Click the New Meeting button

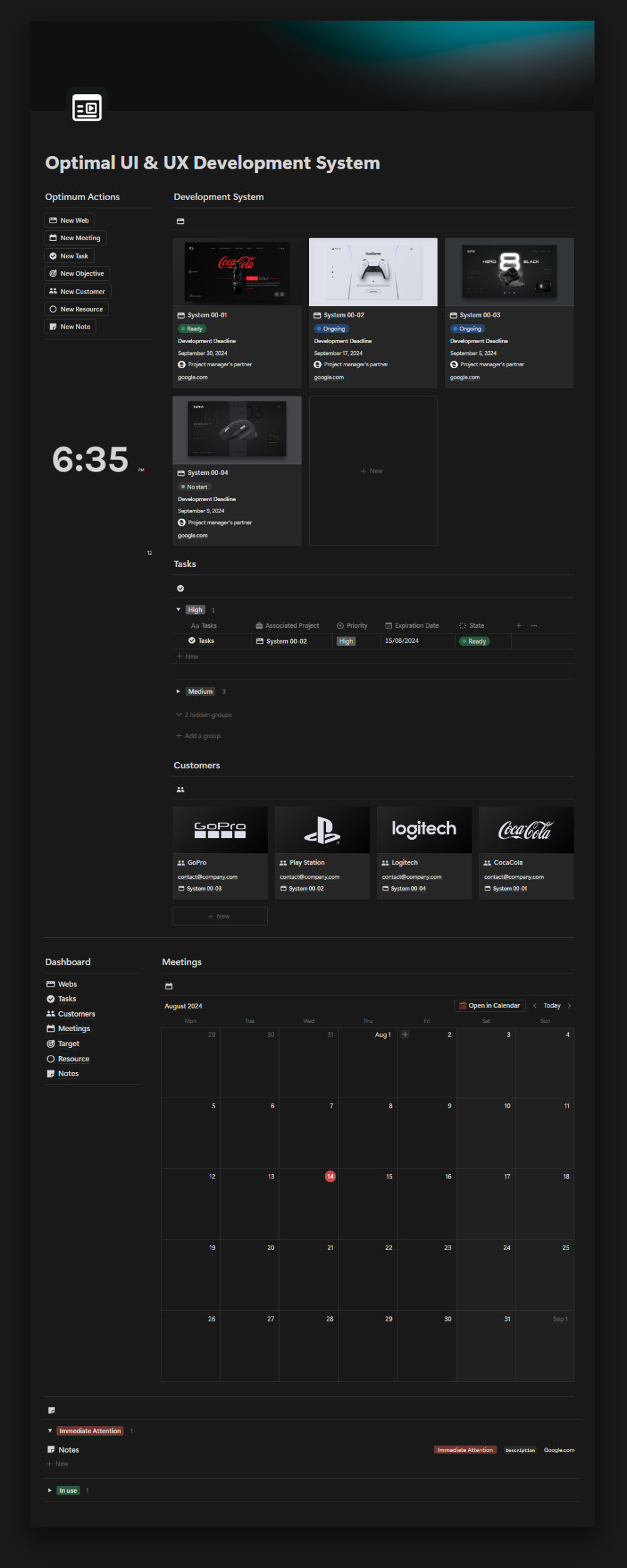[x=75, y=238]
